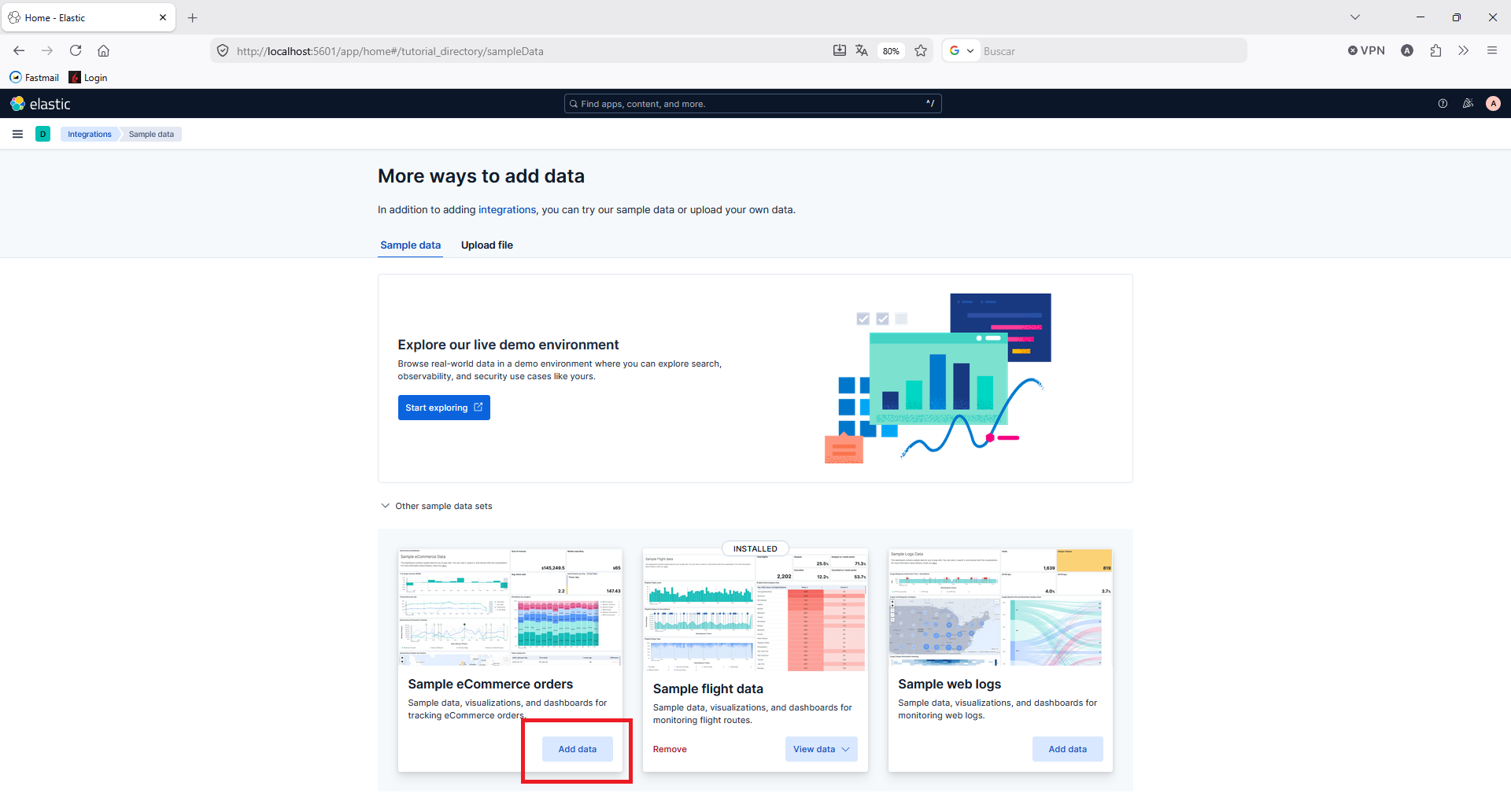The height and width of the screenshot is (812, 1511).
Task: Click the green D space selector
Action: [42, 134]
